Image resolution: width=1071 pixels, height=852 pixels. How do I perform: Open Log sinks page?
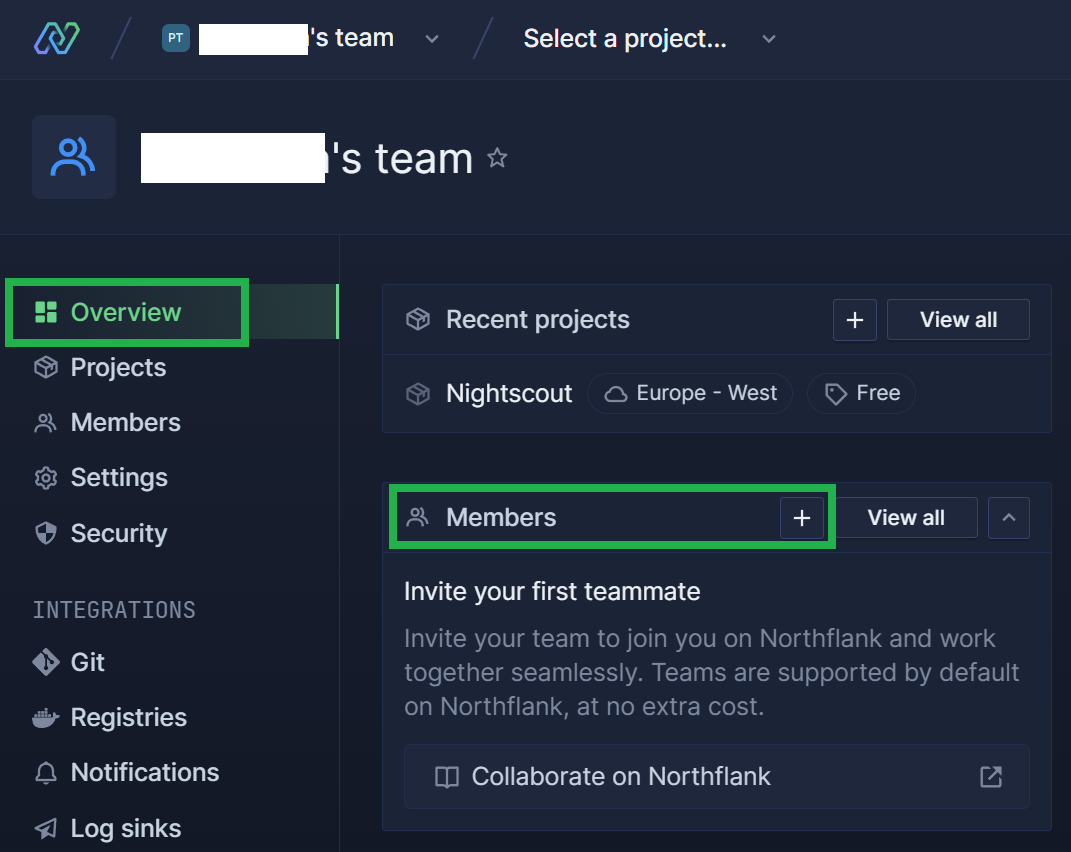[x=107, y=828]
